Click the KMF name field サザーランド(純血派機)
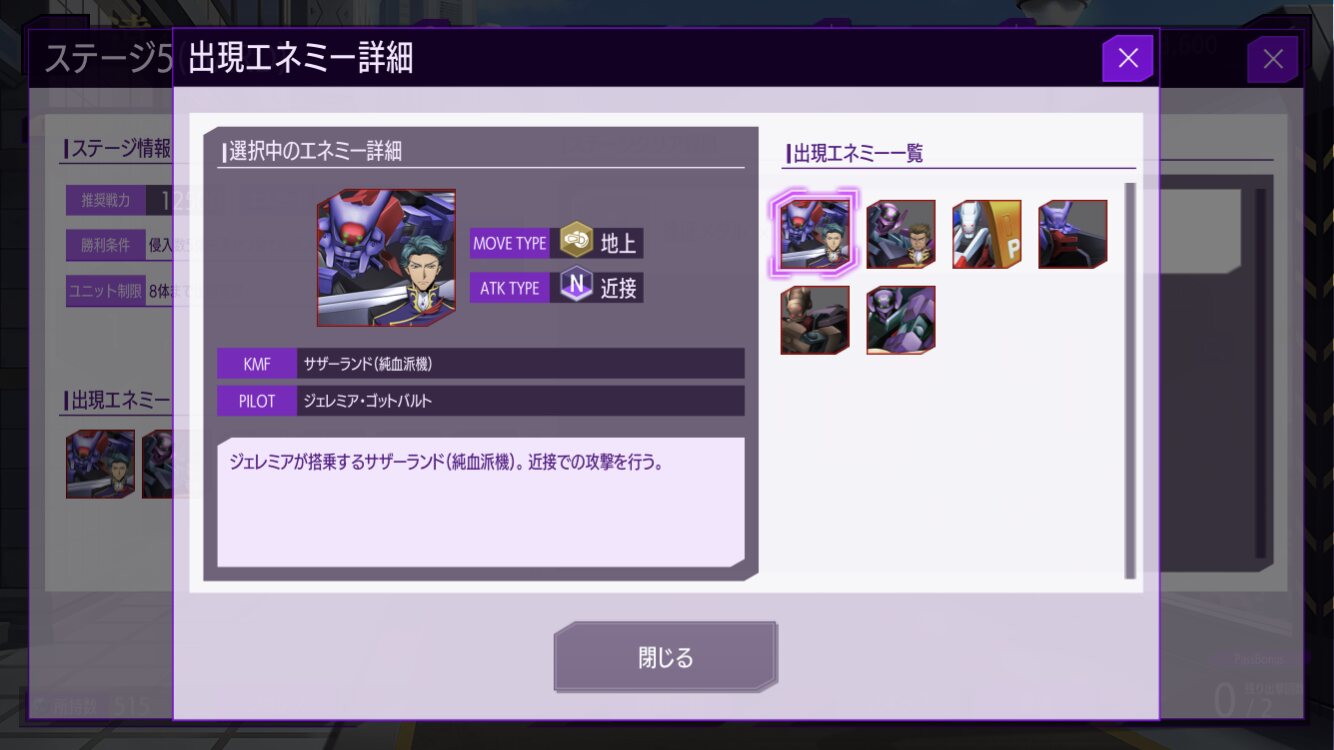The height and width of the screenshot is (750, 1334). (520, 364)
